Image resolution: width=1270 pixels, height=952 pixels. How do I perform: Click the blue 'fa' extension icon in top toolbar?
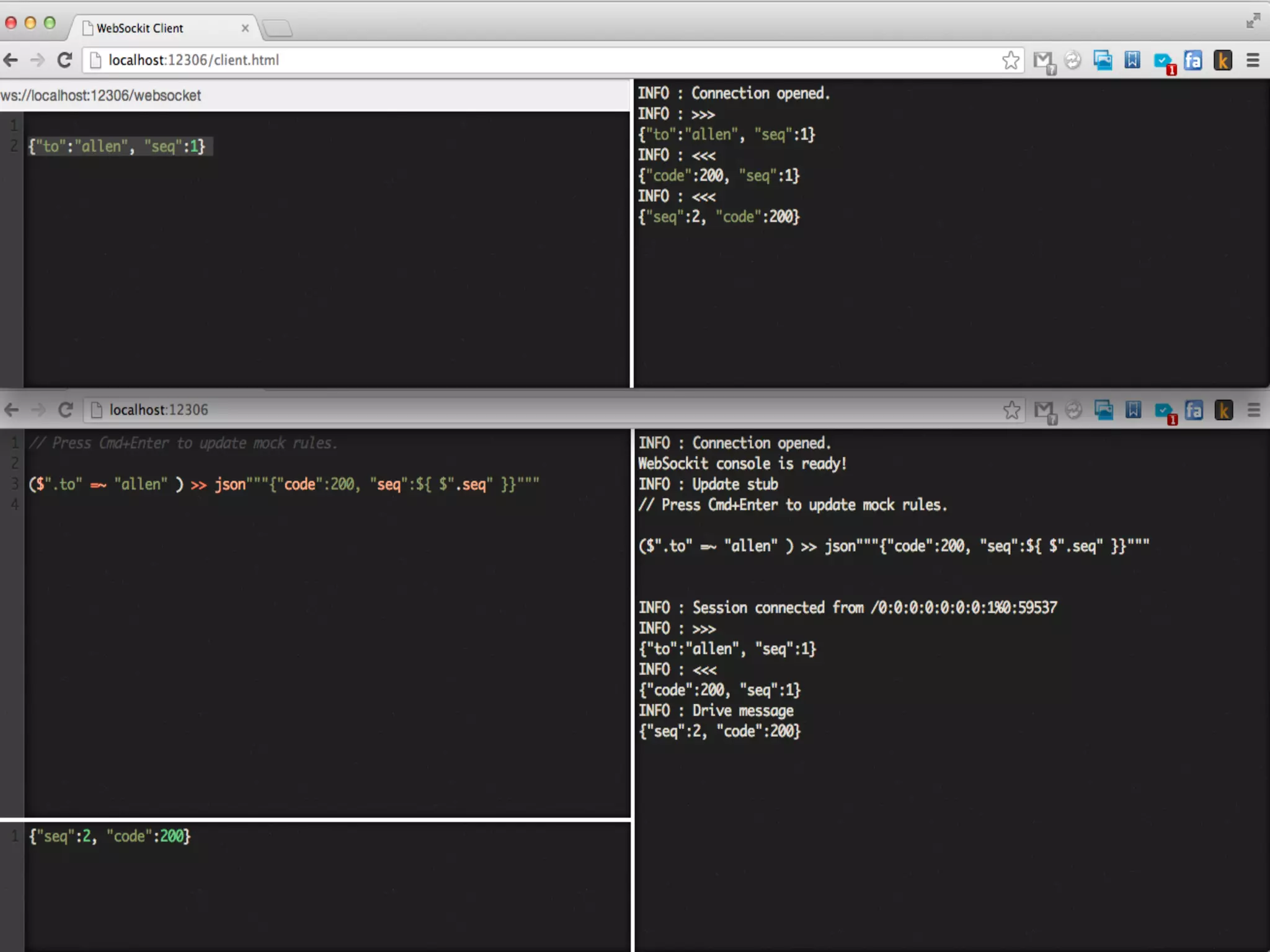click(1192, 60)
